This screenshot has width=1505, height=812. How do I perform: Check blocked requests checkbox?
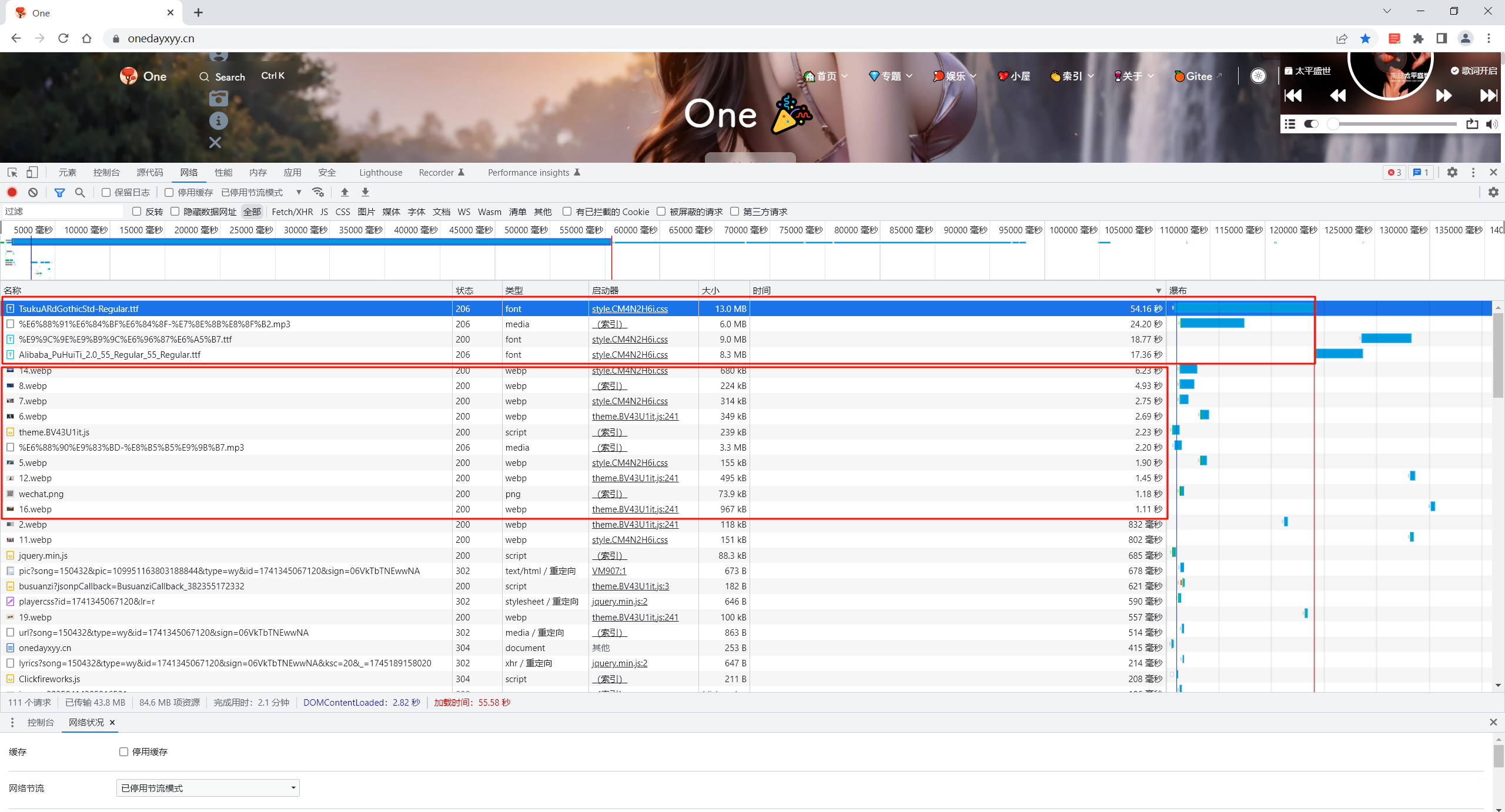pos(661,212)
